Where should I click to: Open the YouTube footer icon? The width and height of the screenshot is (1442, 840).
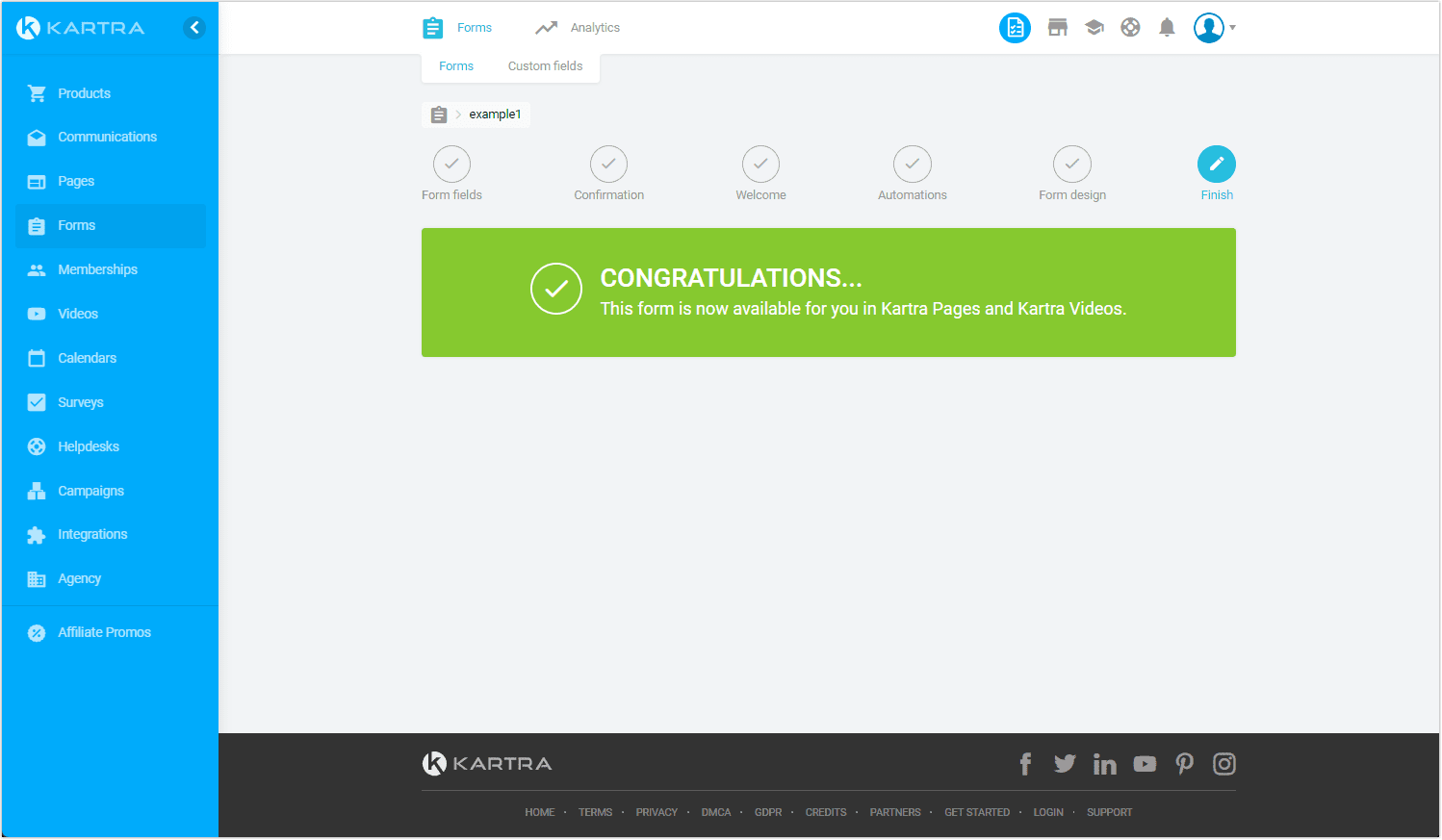tap(1145, 764)
